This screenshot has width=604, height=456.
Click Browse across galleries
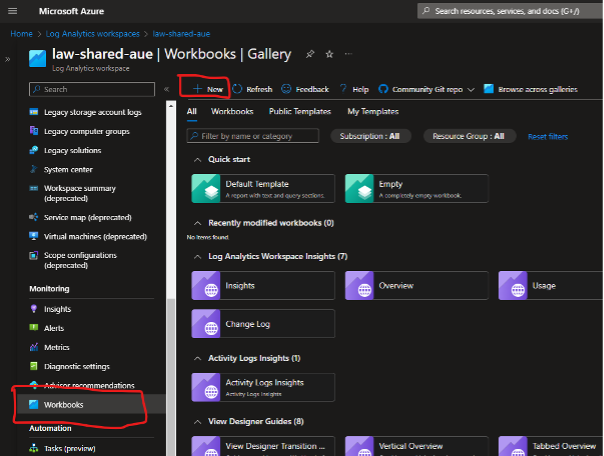pos(531,89)
